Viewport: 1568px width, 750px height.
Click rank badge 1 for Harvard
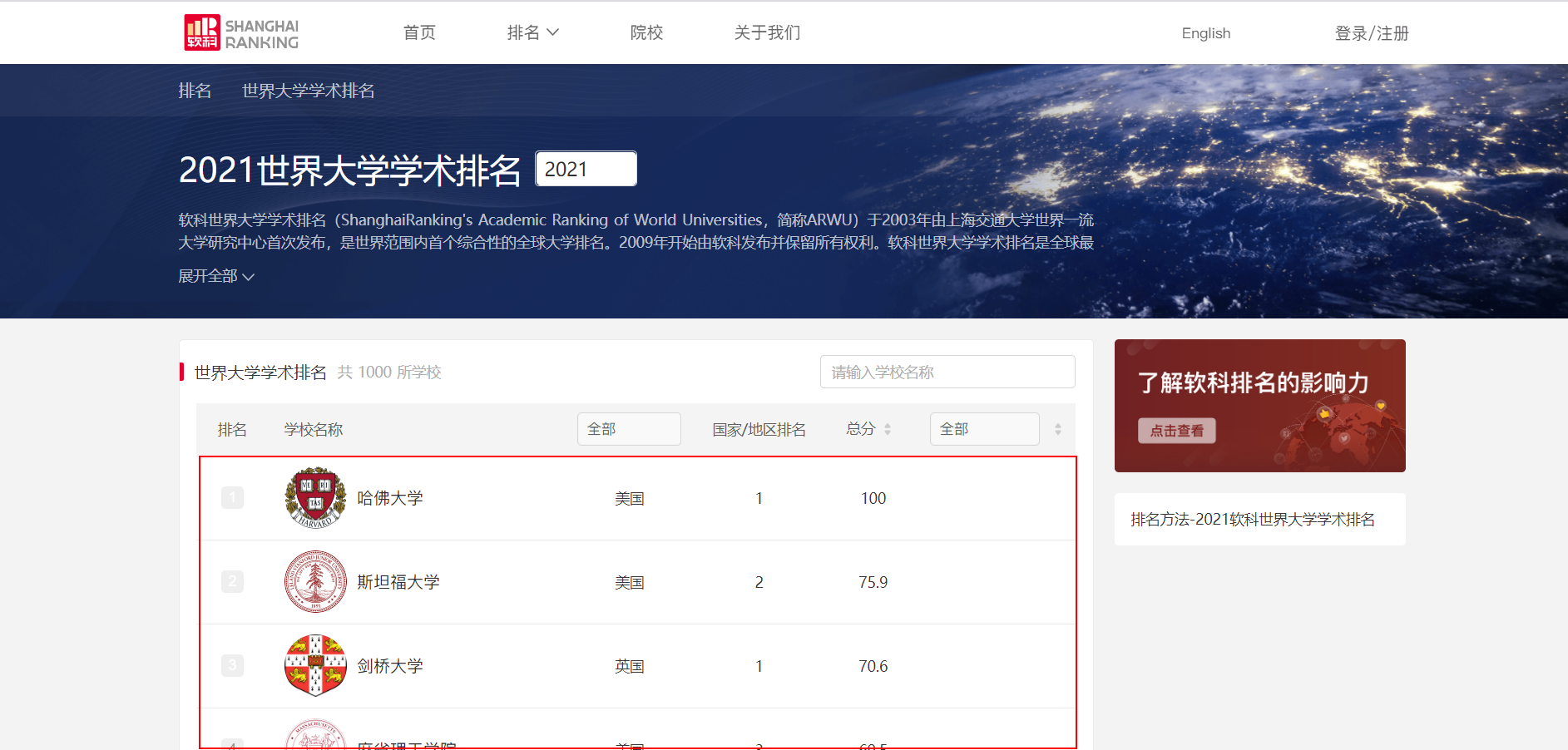(x=232, y=498)
